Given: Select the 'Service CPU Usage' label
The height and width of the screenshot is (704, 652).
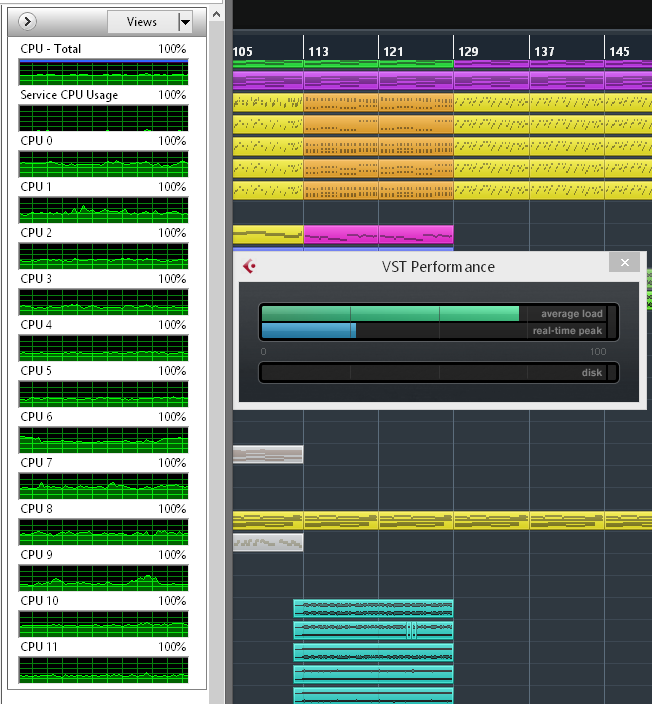Looking at the screenshot, I should tap(69, 95).
